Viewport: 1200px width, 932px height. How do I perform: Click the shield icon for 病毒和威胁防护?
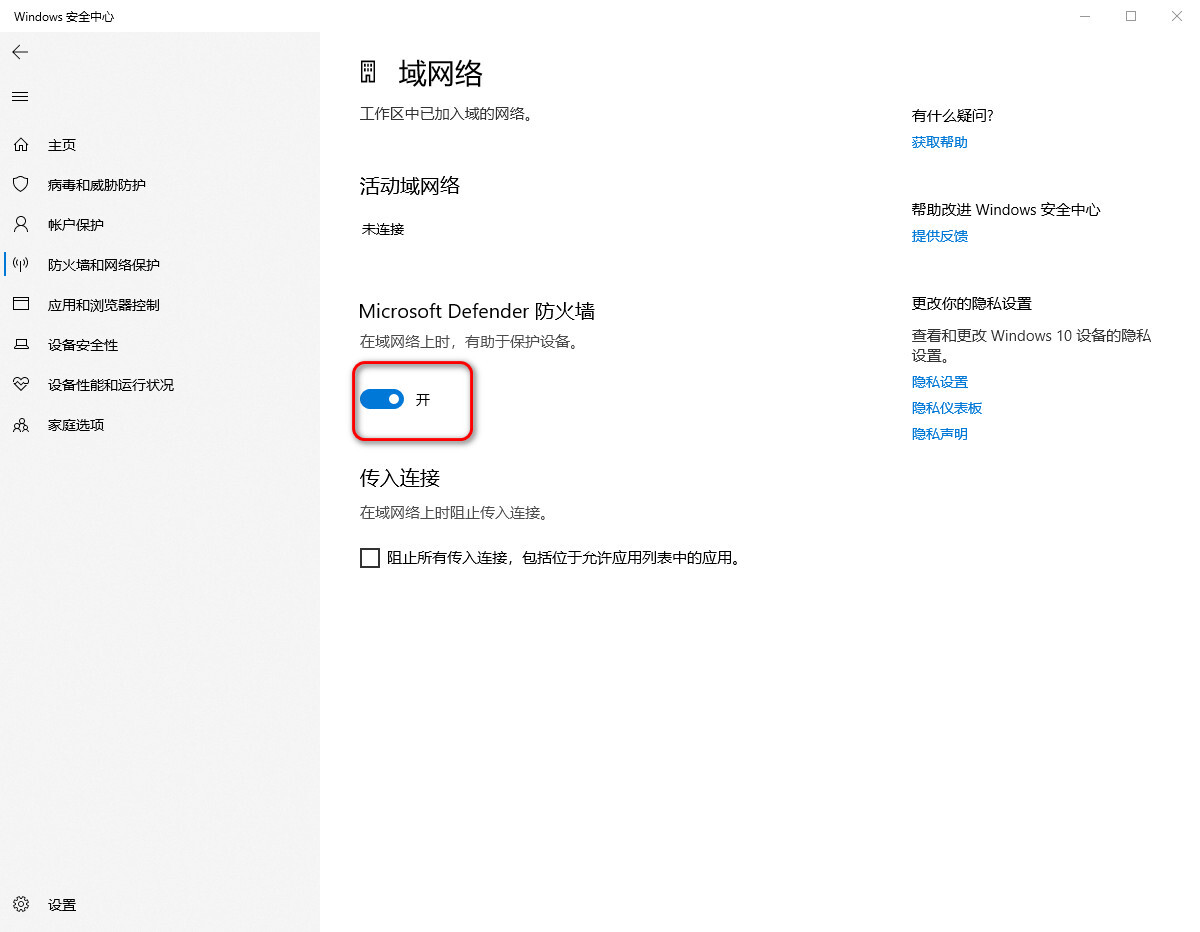click(20, 185)
